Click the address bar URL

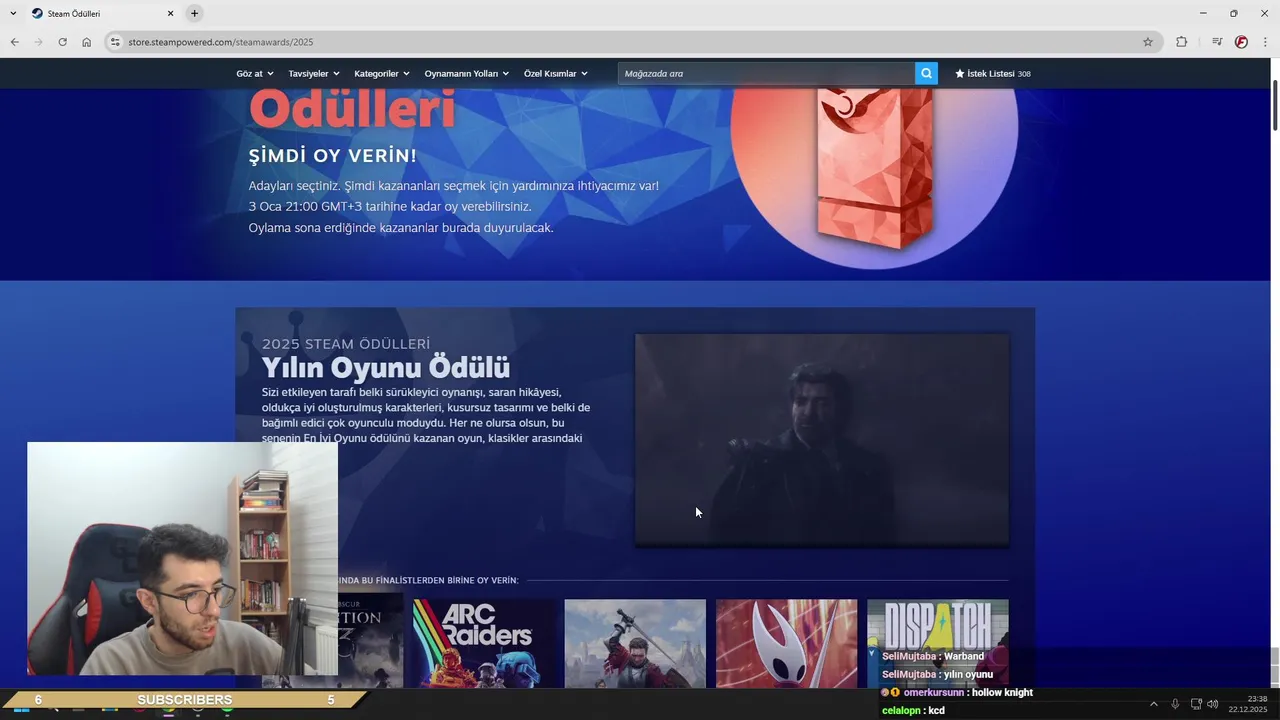[x=221, y=42]
